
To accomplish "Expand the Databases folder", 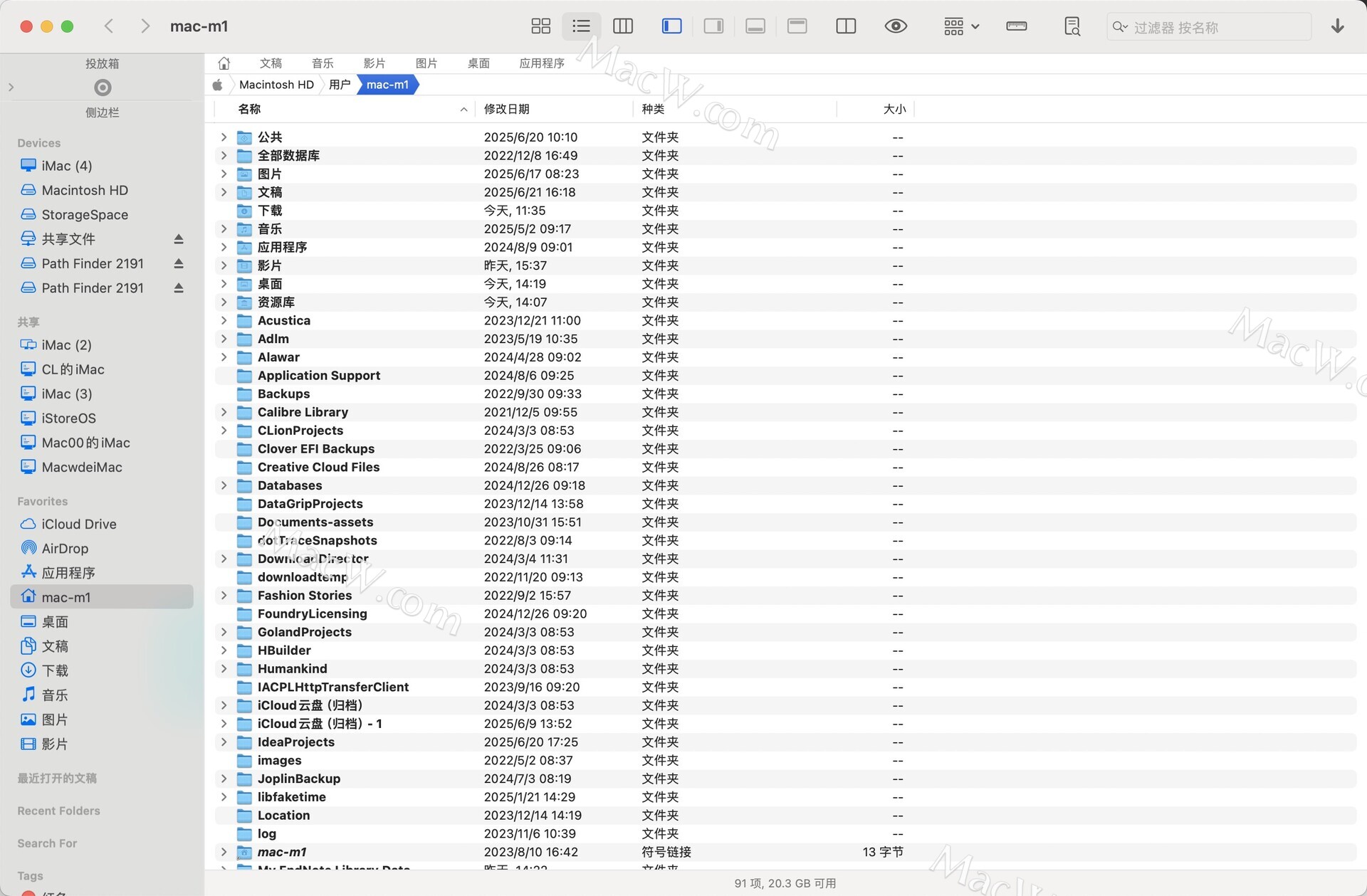I will [x=224, y=485].
